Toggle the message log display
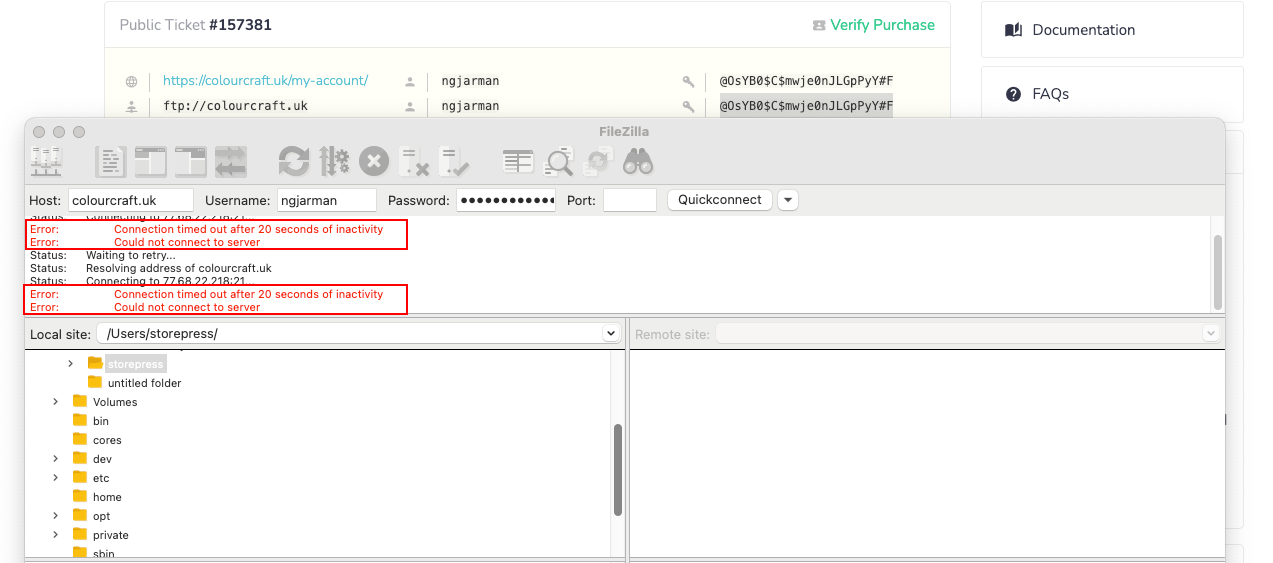This screenshot has height=563, width=1273. (x=110, y=161)
